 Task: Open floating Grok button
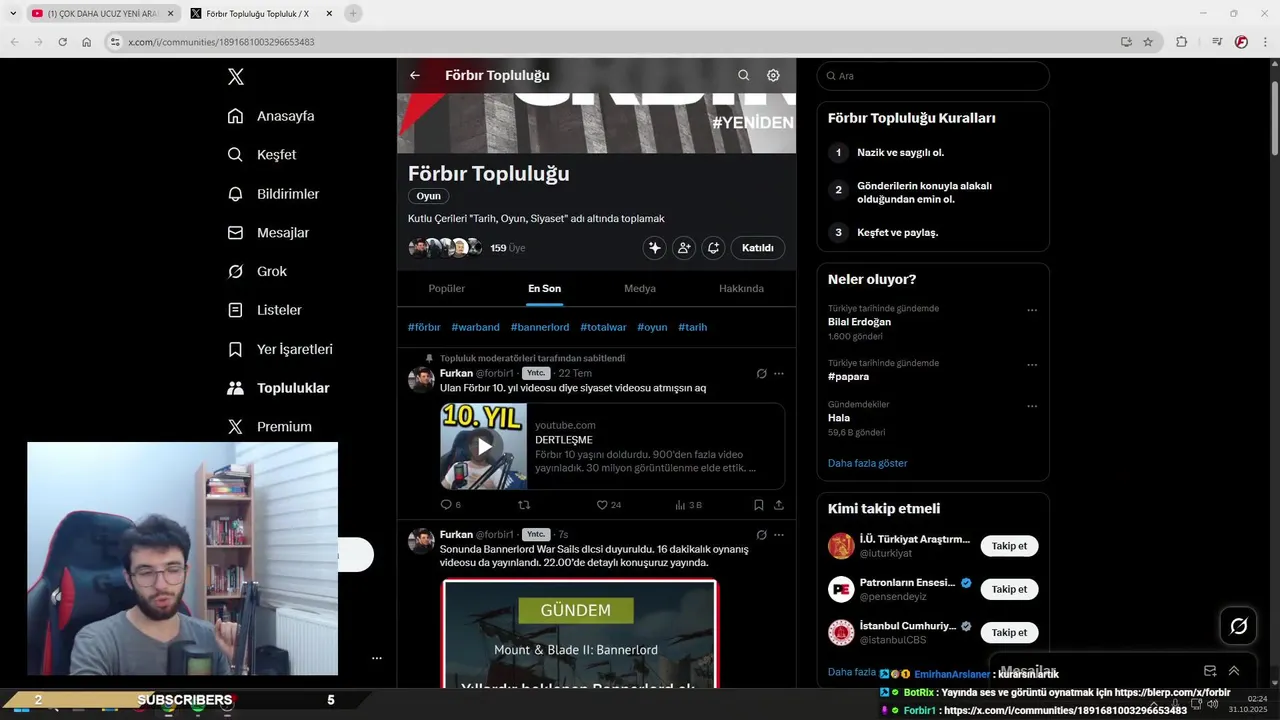coord(1238,626)
